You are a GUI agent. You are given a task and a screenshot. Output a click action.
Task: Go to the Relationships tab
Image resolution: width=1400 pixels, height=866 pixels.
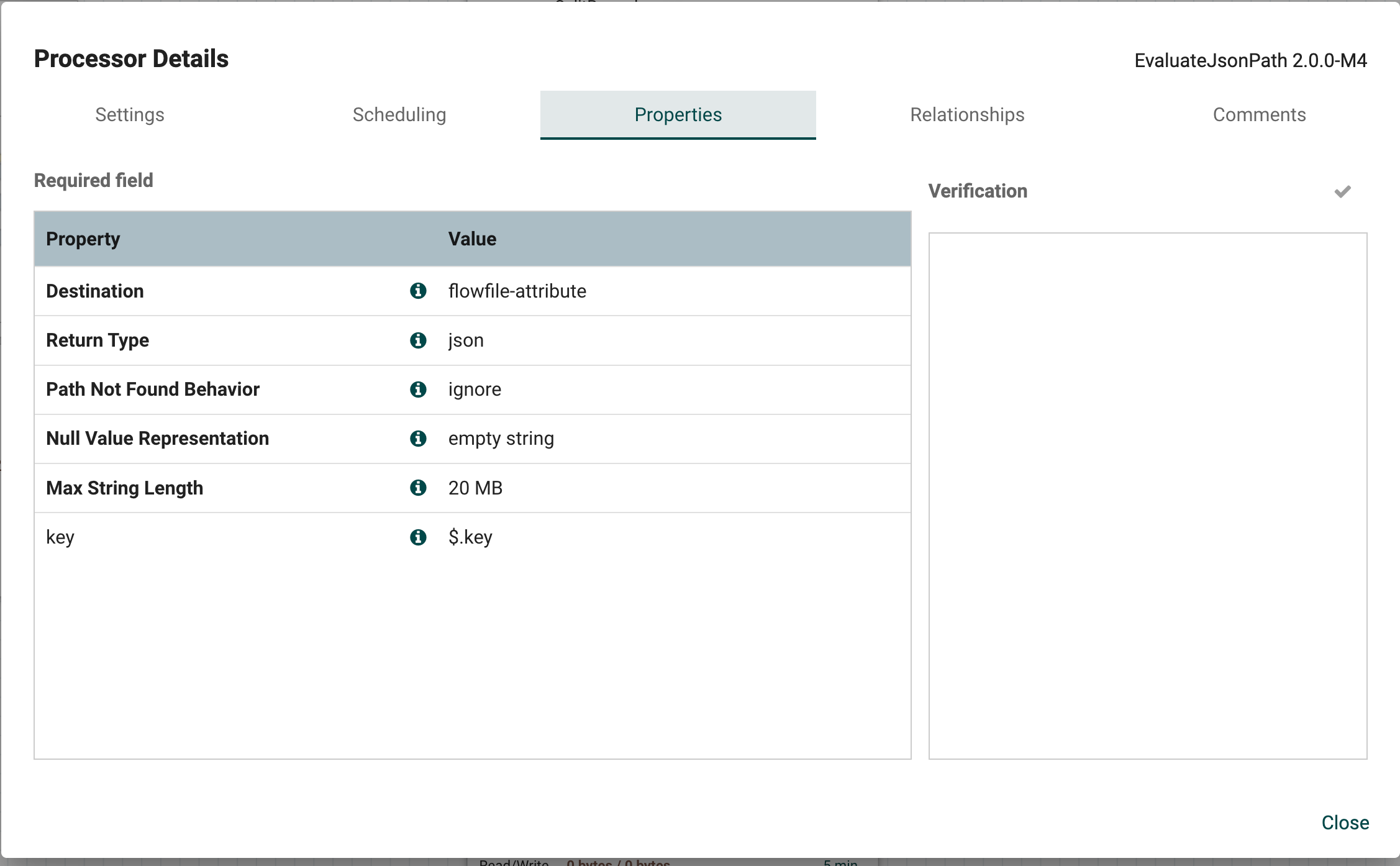pos(967,114)
